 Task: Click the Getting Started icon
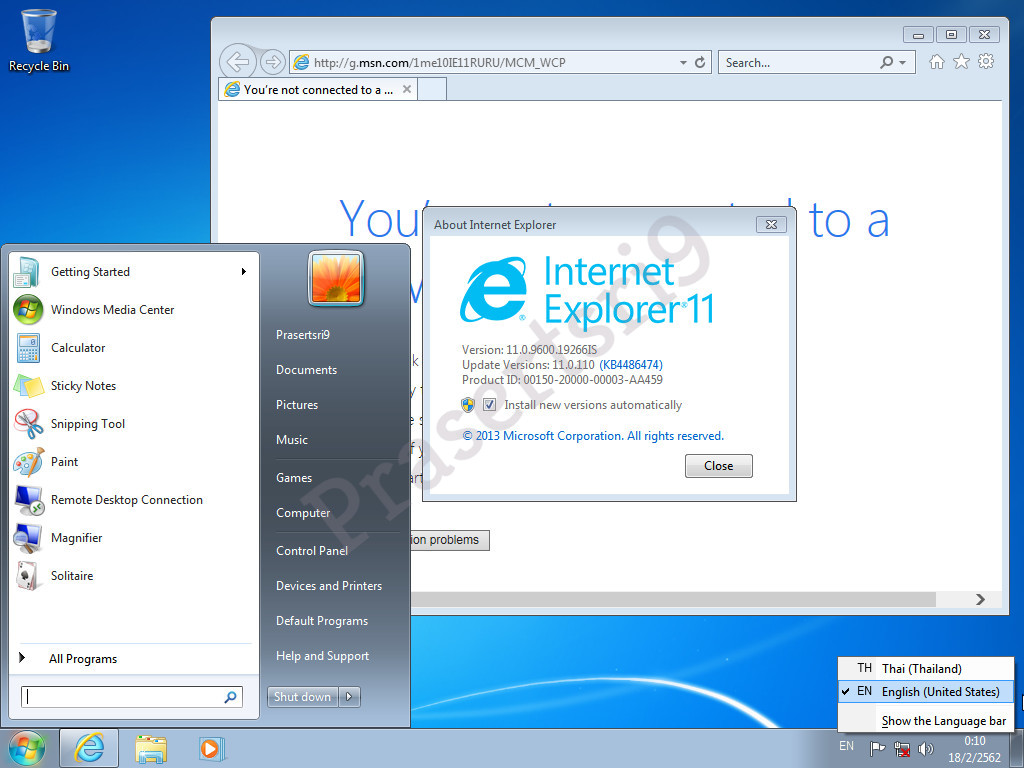pyautogui.click(x=27, y=272)
